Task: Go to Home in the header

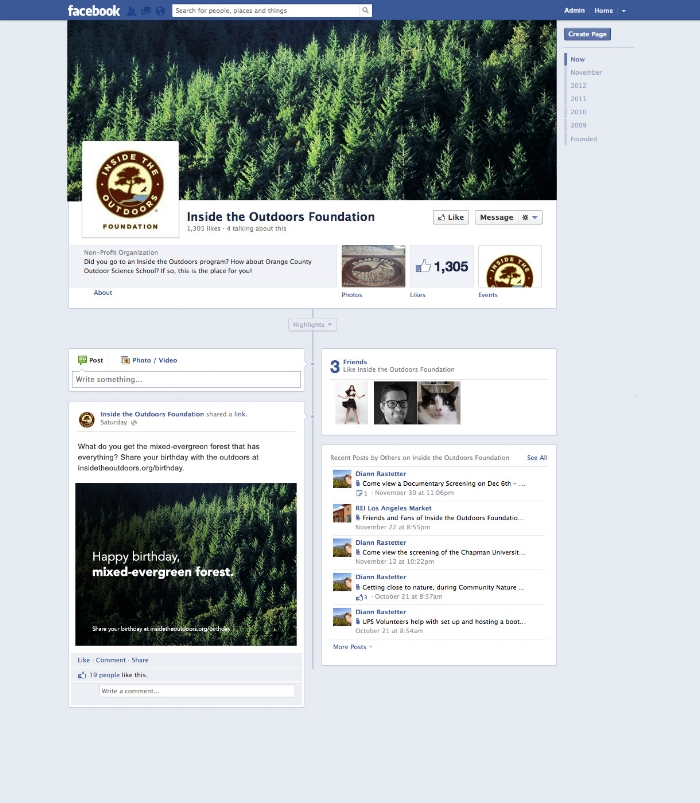Action: coord(603,11)
